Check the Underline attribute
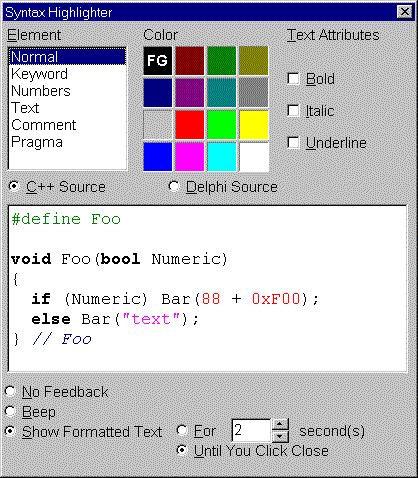 293,143
